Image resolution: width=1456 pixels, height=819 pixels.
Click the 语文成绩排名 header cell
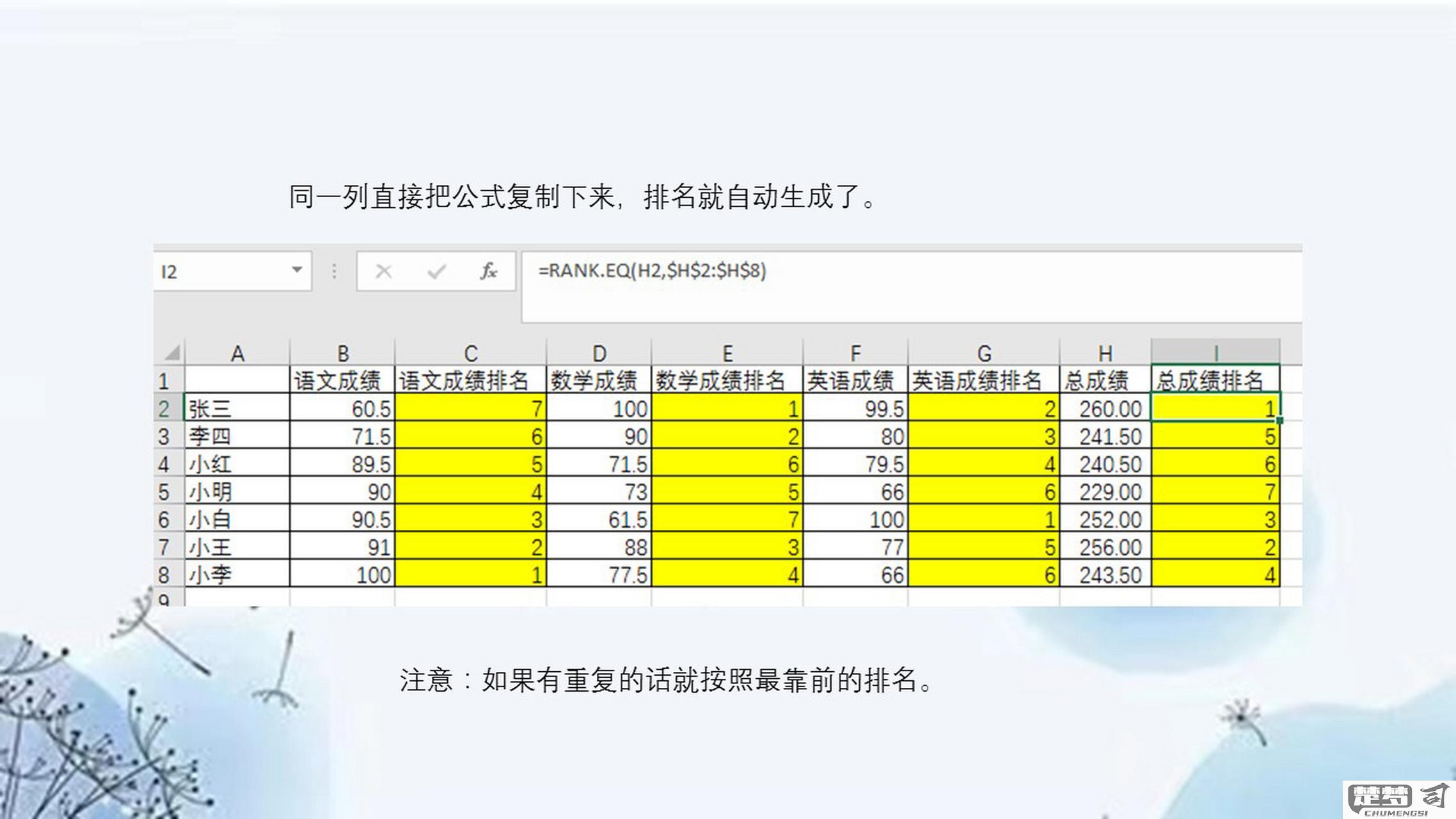point(471,381)
